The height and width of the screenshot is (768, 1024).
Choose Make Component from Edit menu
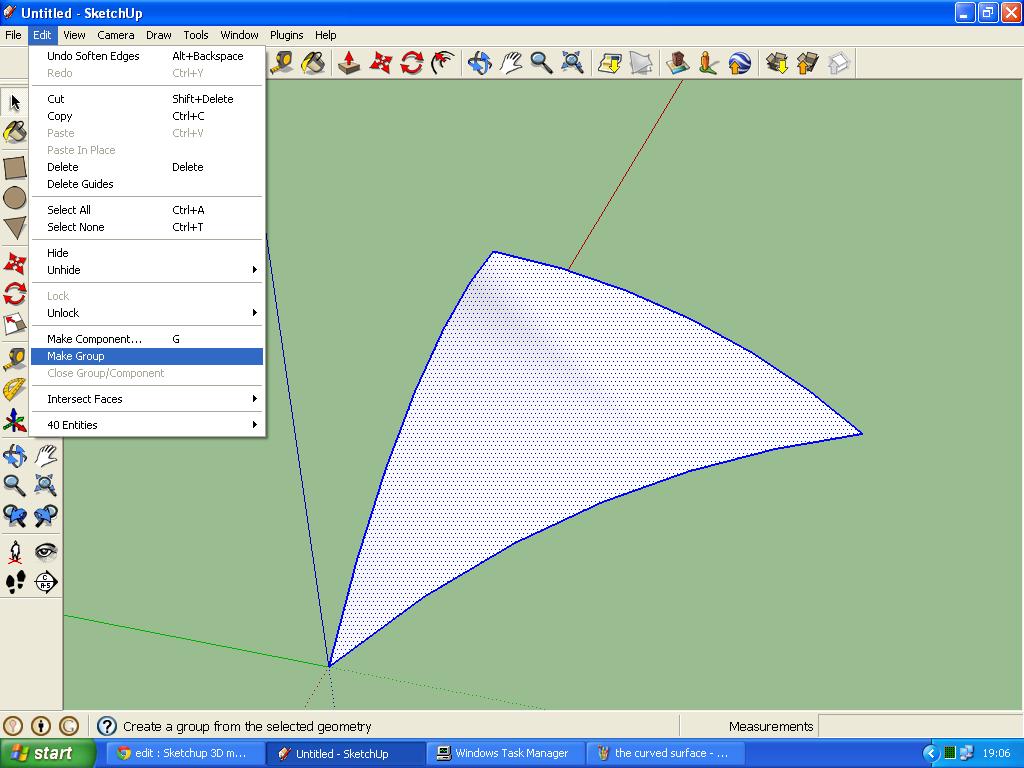(x=147, y=339)
